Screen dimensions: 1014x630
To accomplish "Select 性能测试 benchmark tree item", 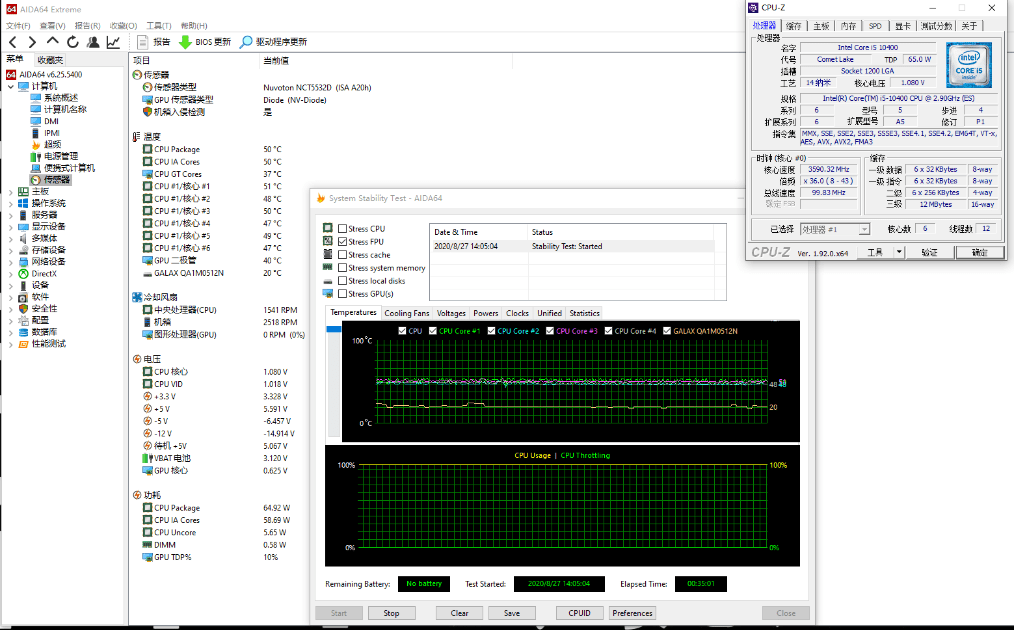I will tap(49, 343).
